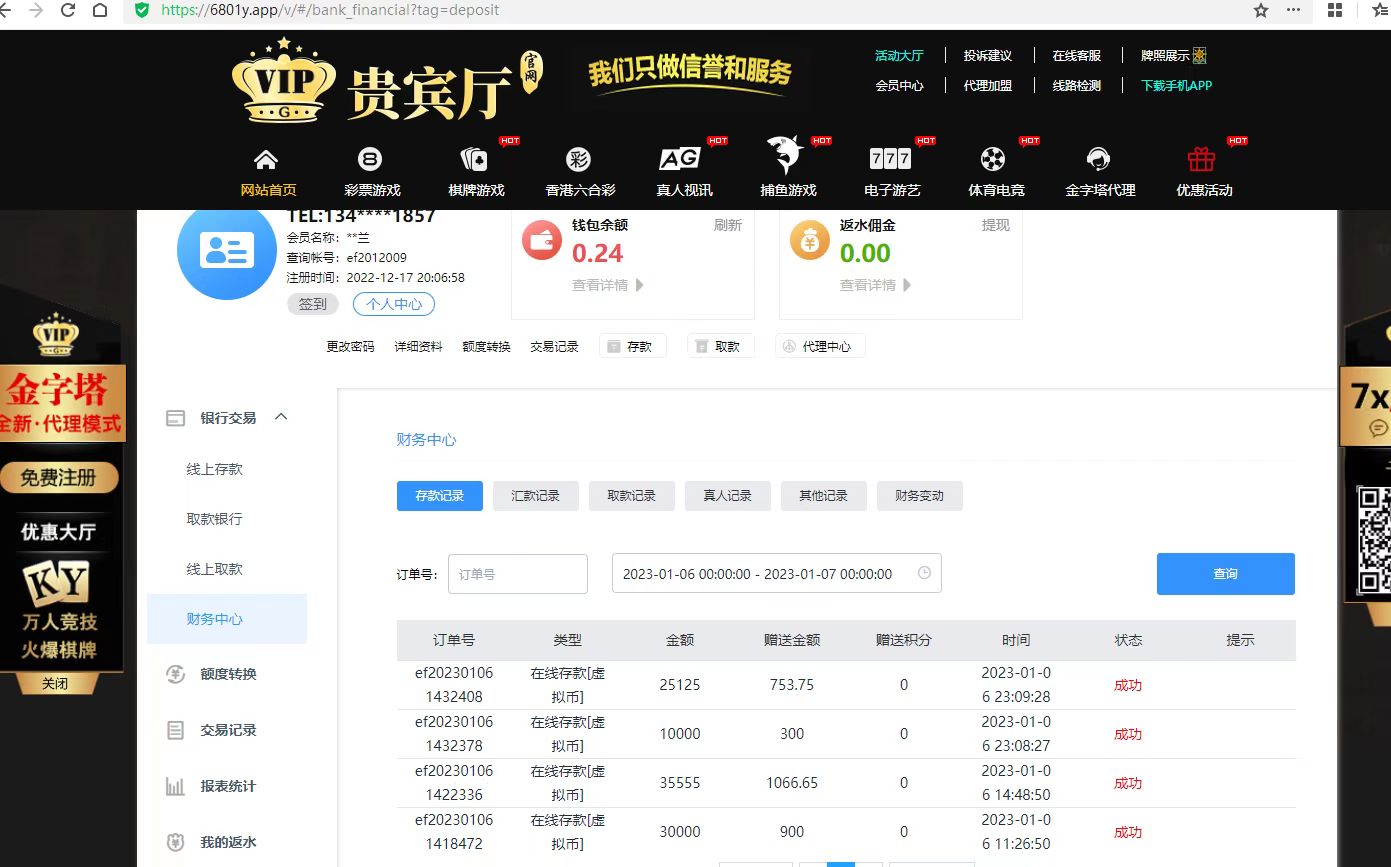The width and height of the screenshot is (1391, 867).
Task: Bookmark this page with star icon
Action: click(1261, 10)
